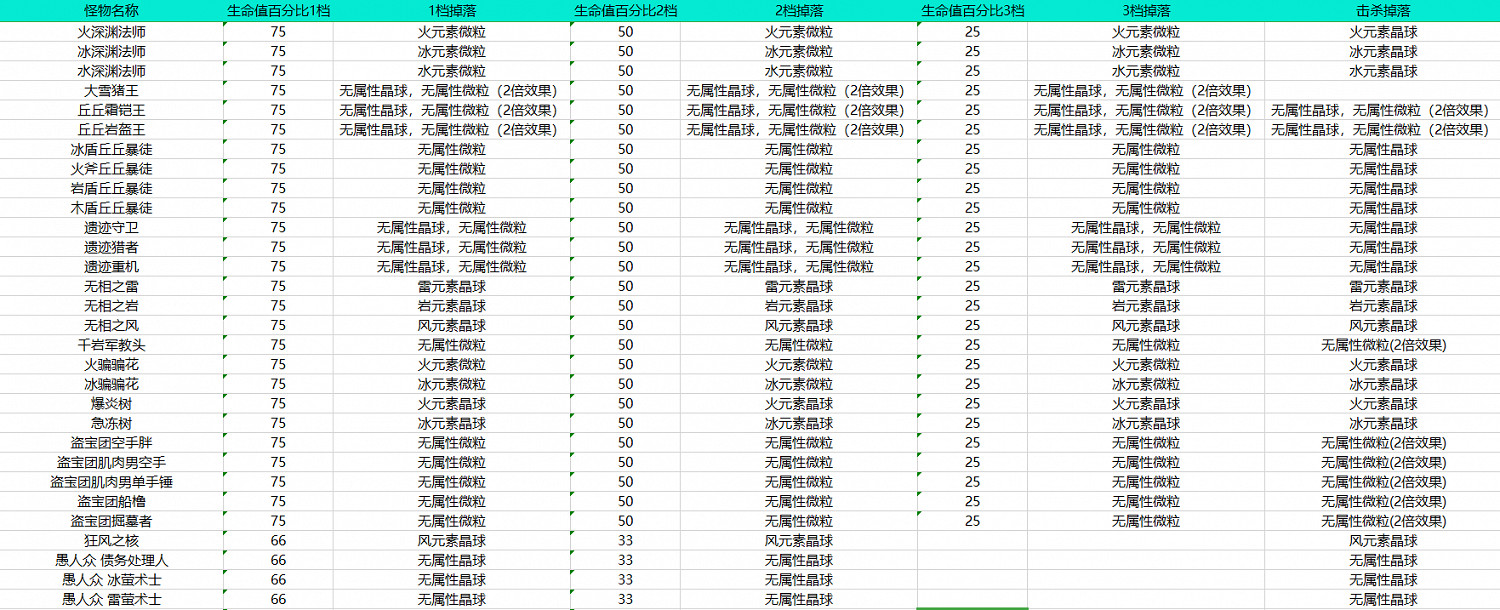The width and height of the screenshot is (1500, 610).
Task: Click the empty 击杀掉落 cell for 大雪猪王
Action: coord(1382,91)
